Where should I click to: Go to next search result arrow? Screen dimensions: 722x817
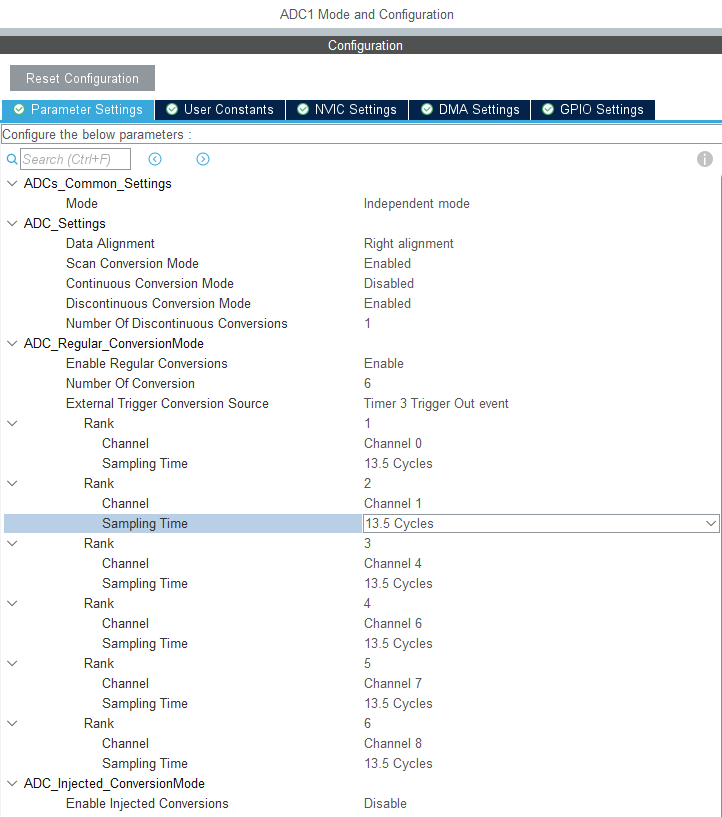[x=203, y=159]
